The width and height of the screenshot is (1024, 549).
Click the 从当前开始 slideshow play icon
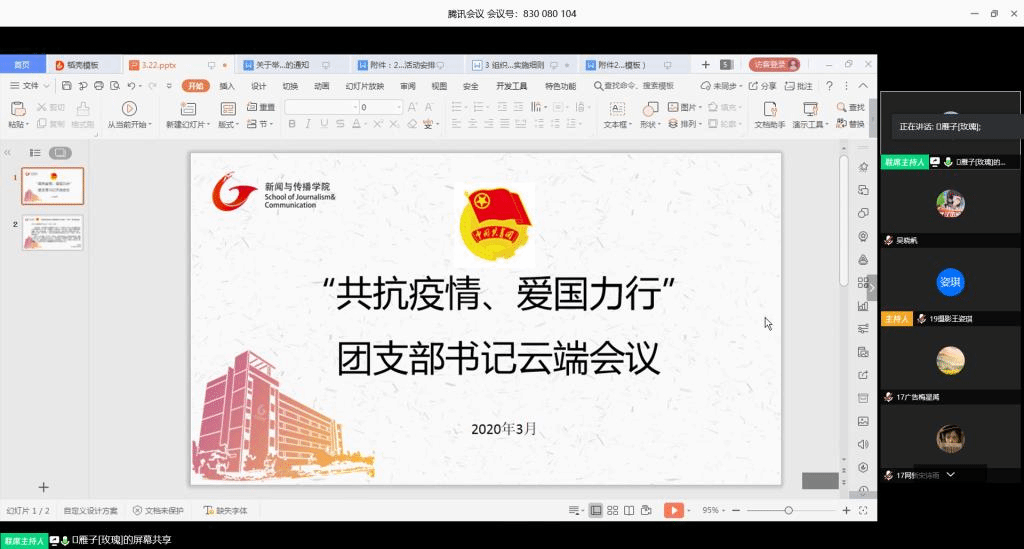point(129,108)
